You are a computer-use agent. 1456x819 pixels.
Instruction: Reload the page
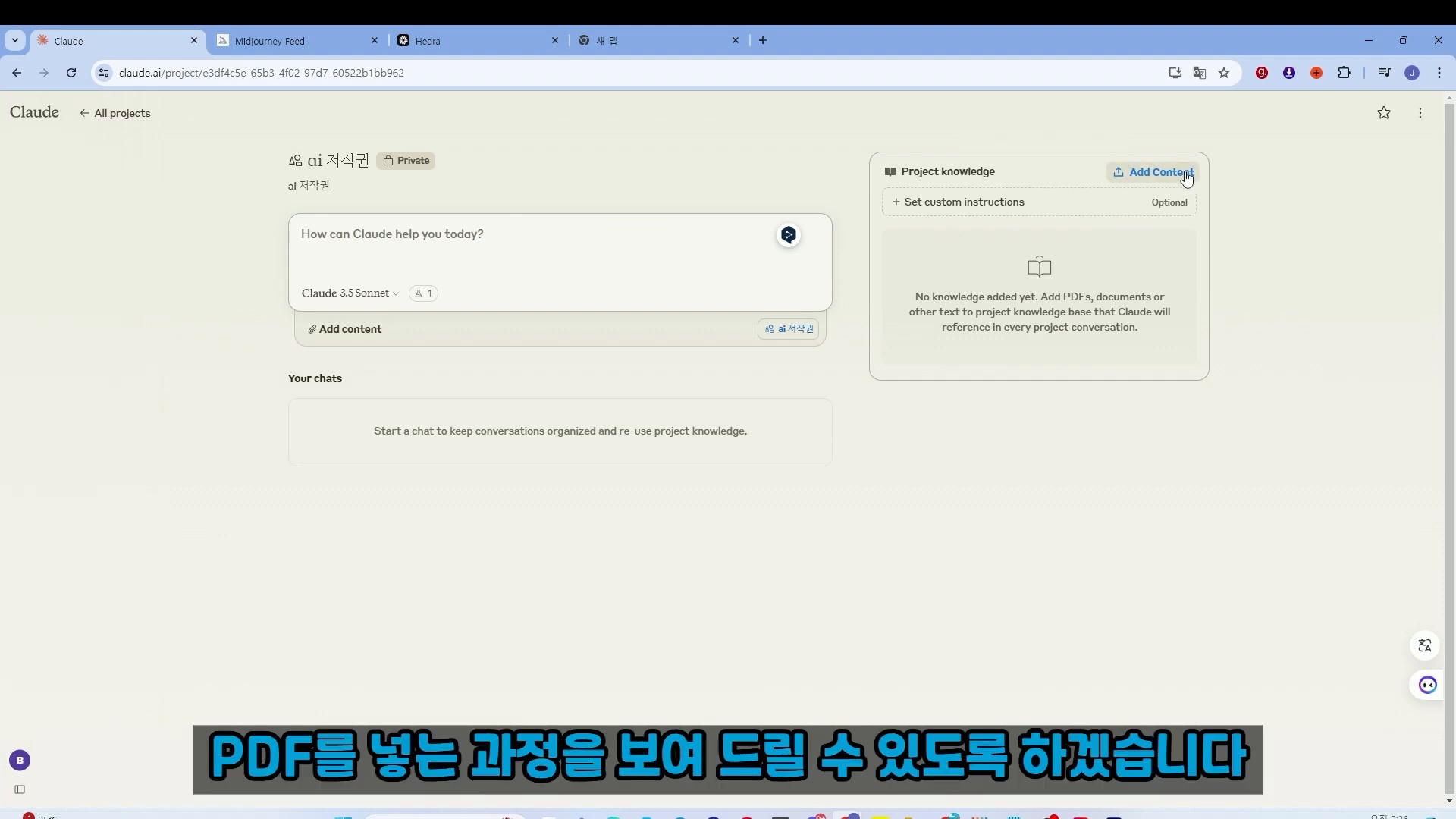click(71, 73)
